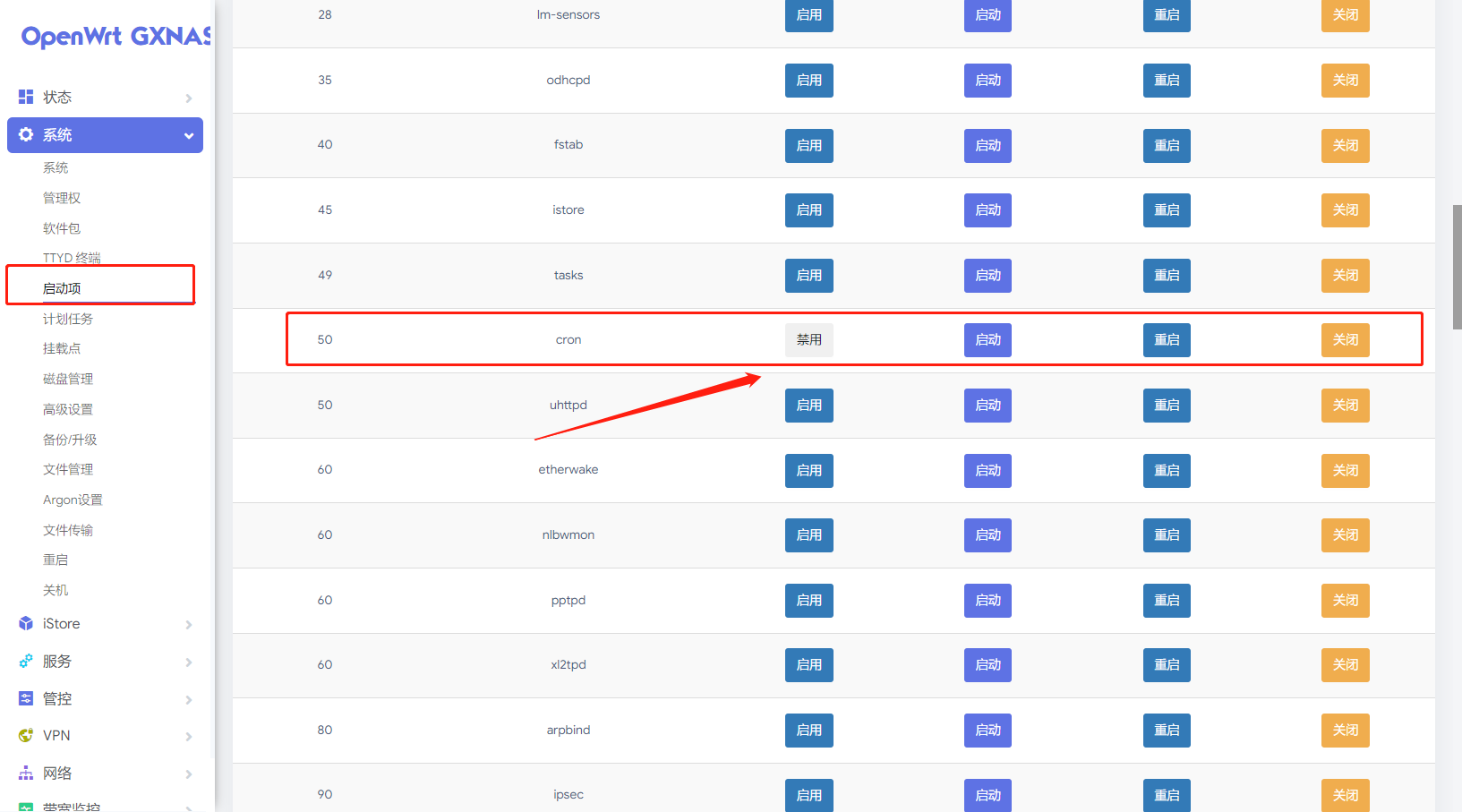Click the system gear icon

26,134
